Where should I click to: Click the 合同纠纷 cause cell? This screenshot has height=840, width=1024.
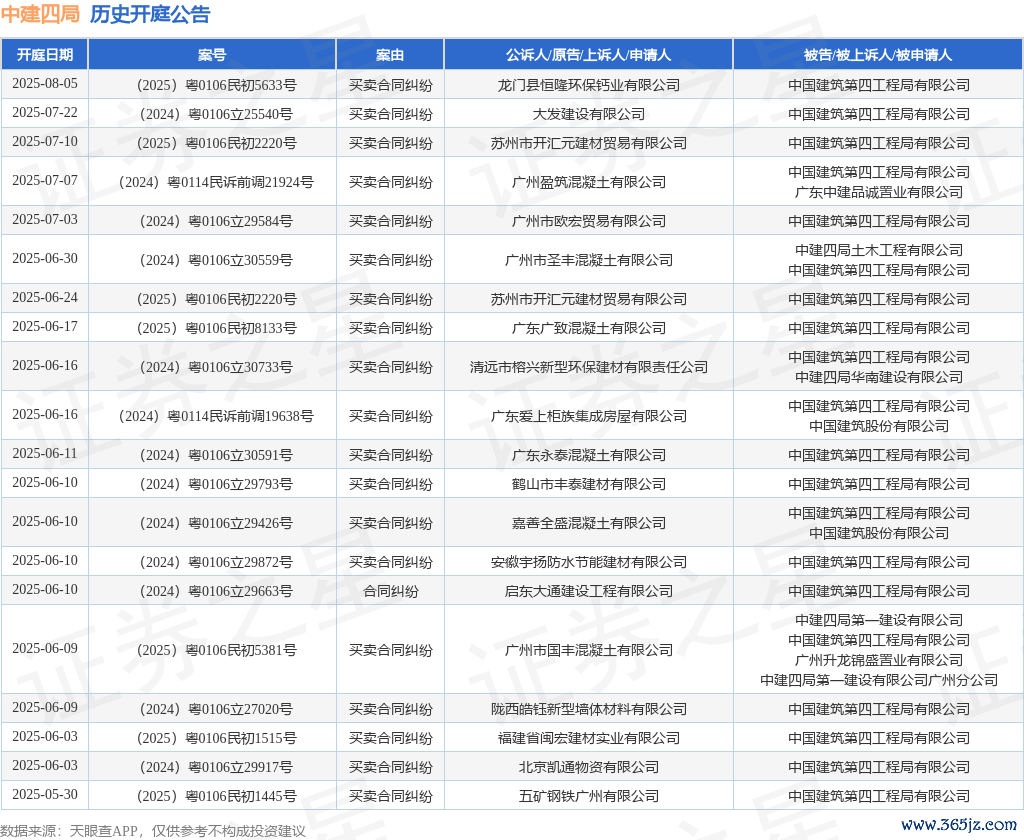(390, 591)
